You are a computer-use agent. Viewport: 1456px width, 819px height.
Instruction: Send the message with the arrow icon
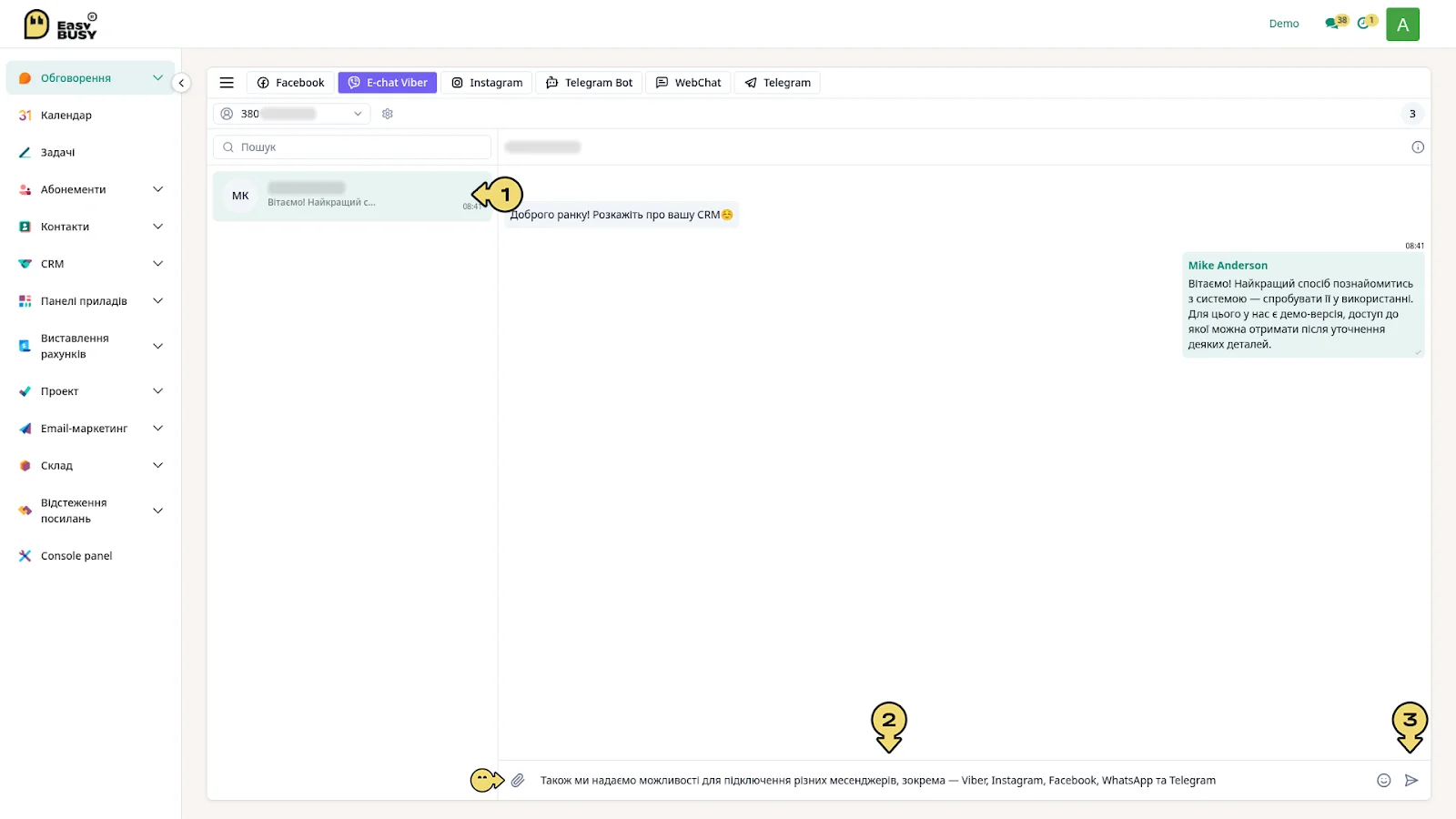point(1411,780)
